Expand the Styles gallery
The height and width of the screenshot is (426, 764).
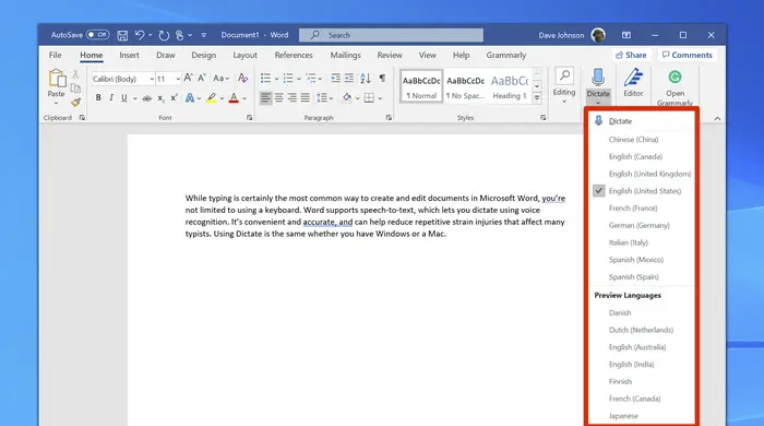[x=536, y=98]
